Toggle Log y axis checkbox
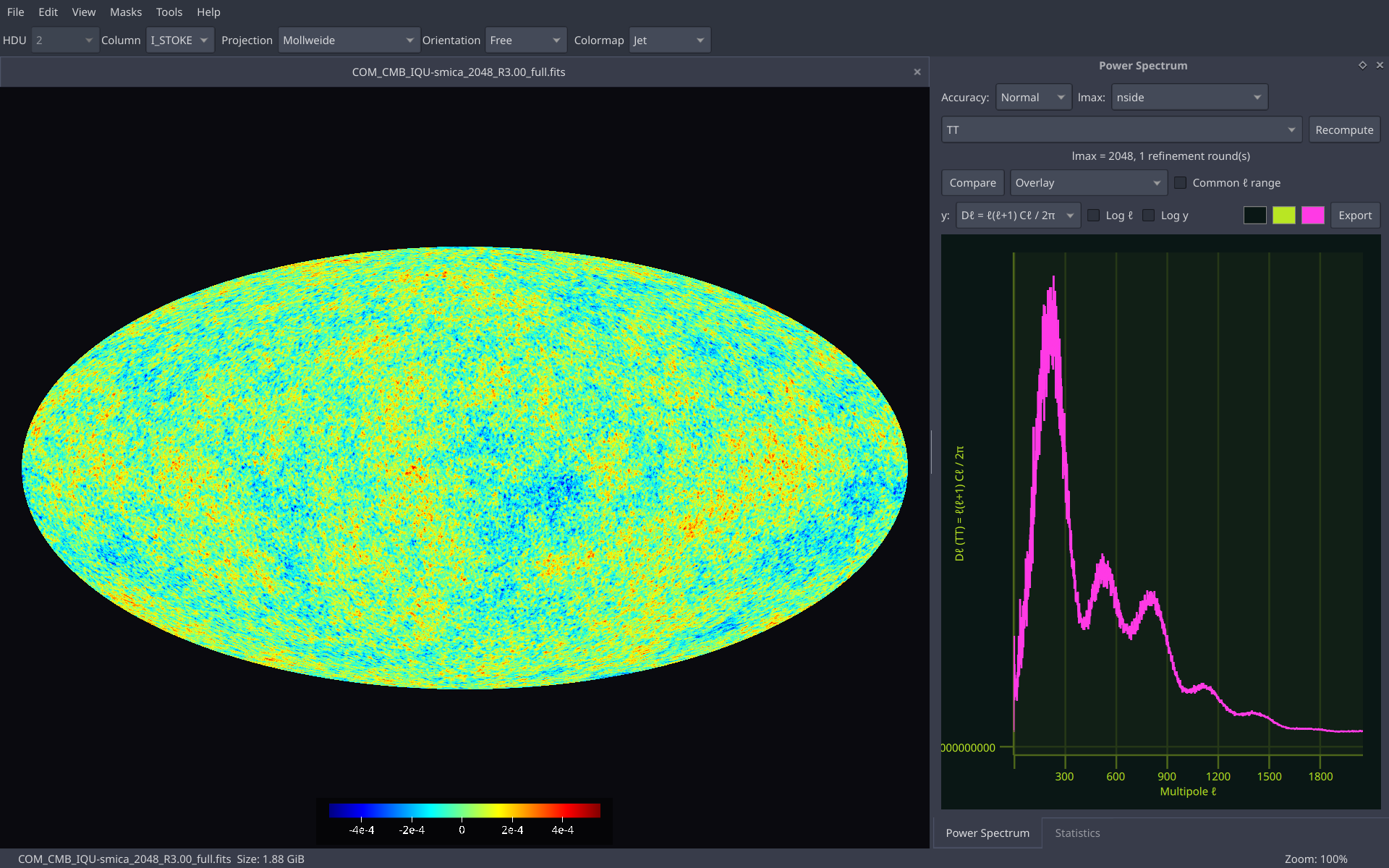This screenshot has height=868, width=1389. pos(1149,216)
